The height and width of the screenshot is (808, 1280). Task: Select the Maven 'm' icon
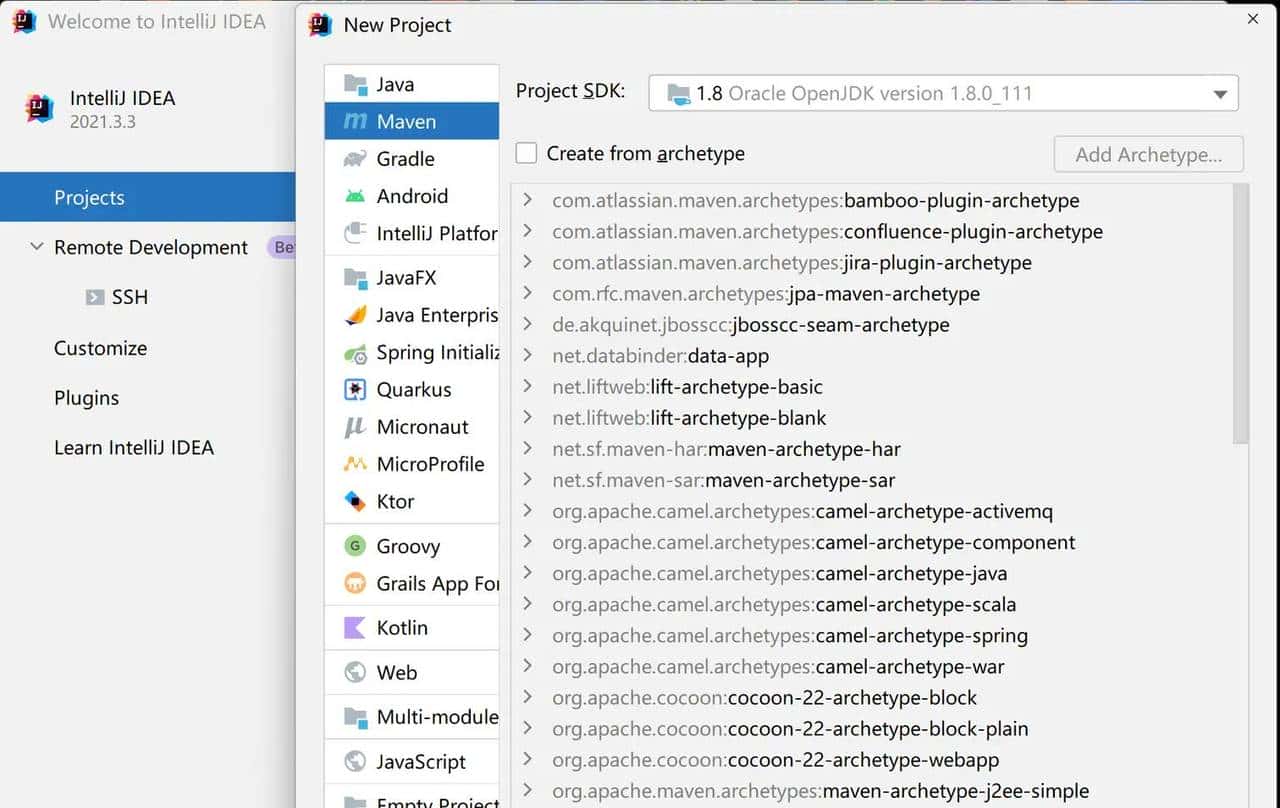(x=355, y=122)
